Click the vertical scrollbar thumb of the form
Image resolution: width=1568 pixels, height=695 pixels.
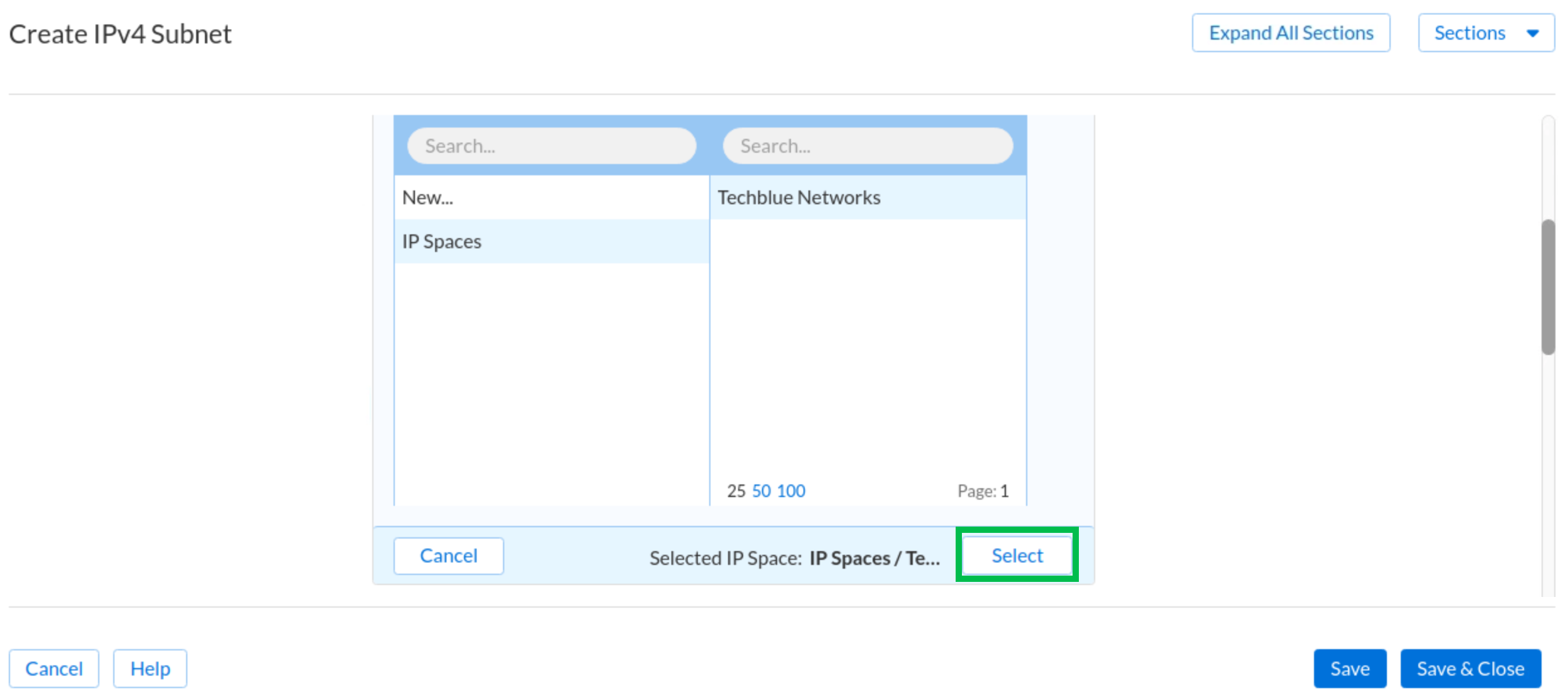1547,287
